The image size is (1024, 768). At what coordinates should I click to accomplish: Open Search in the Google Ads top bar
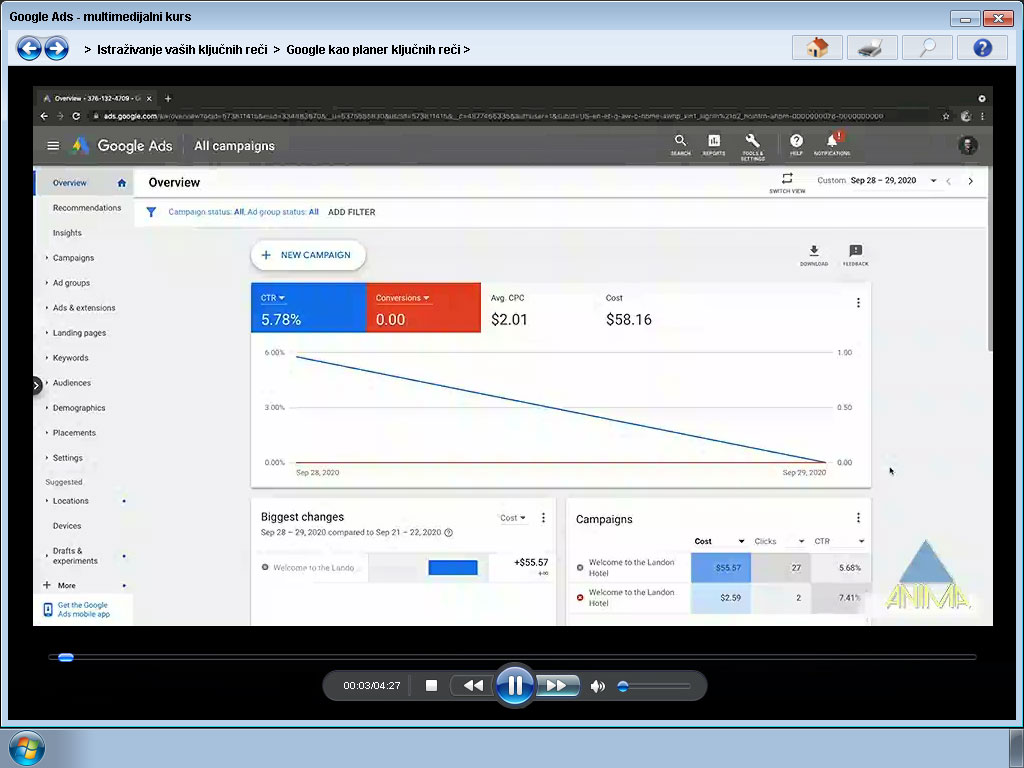click(x=680, y=143)
